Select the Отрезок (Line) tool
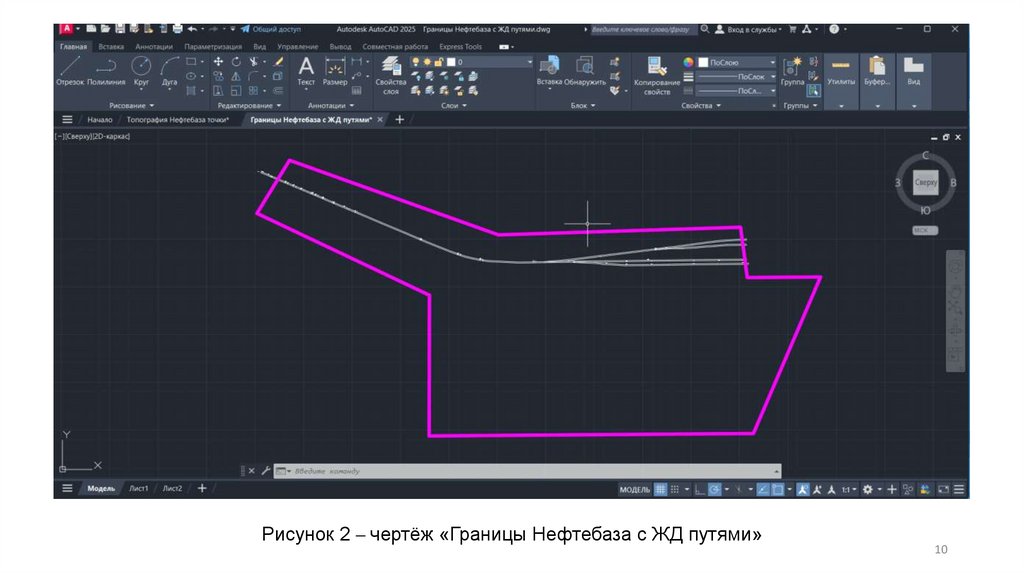The height and width of the screenshot is (574, 1024). [x=69, y=70]
